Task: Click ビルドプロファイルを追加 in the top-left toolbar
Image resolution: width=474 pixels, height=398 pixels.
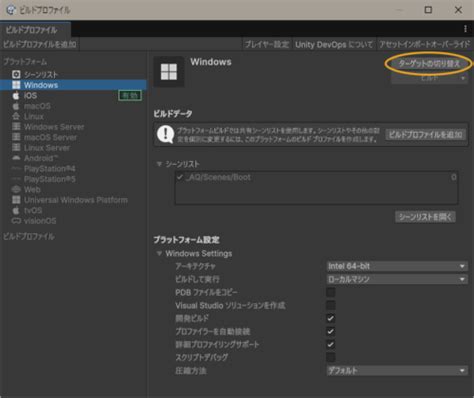Action: (40, 44)
